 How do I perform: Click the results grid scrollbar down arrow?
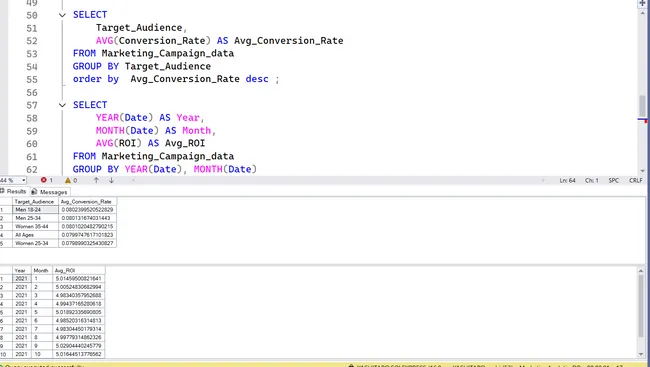[641, 355]
